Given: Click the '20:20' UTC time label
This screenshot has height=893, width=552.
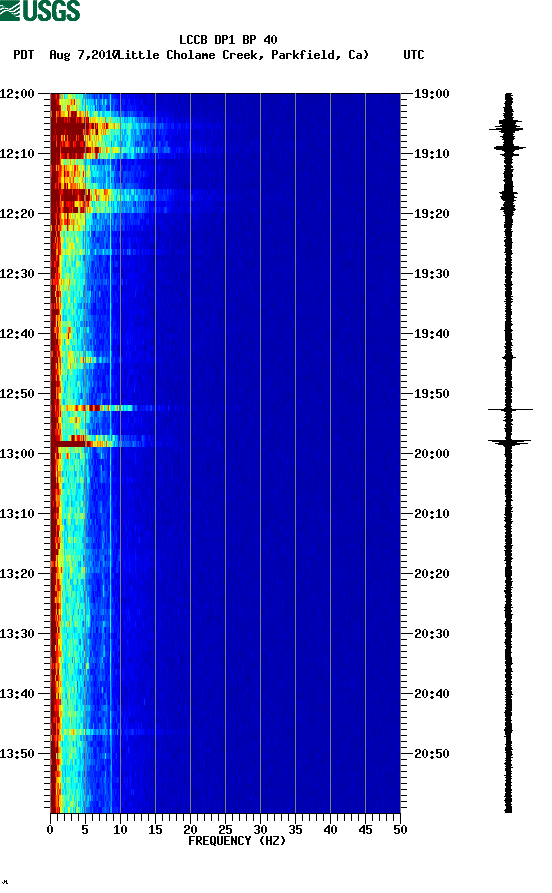Looking at the screenshot, I should 432,574.
